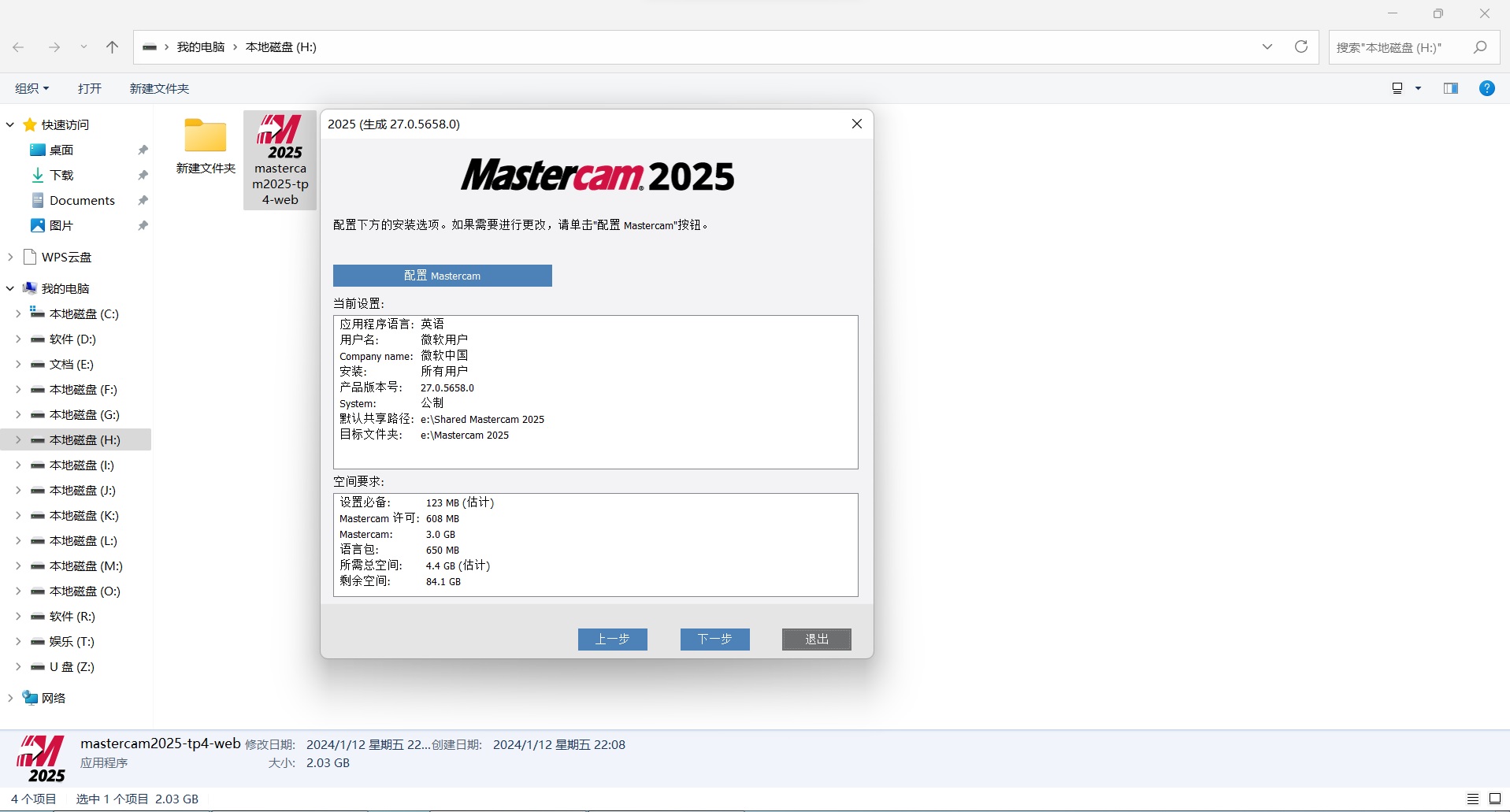Click the Mastercam 2025 icon in details pane

41,758
